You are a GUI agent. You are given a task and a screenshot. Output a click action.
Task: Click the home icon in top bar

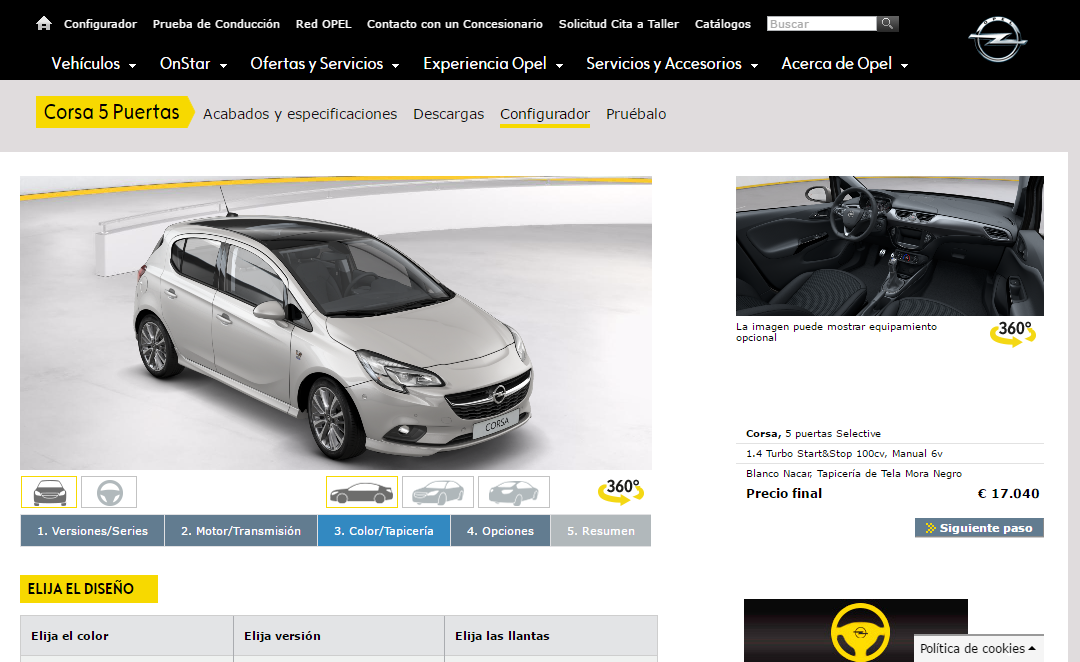click(43, 23)
